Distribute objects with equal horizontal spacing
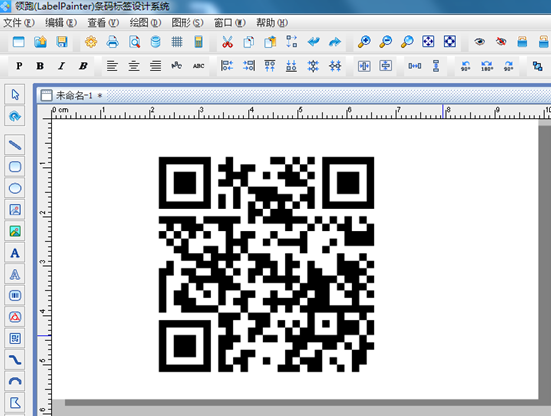 [x=415, y=66]
